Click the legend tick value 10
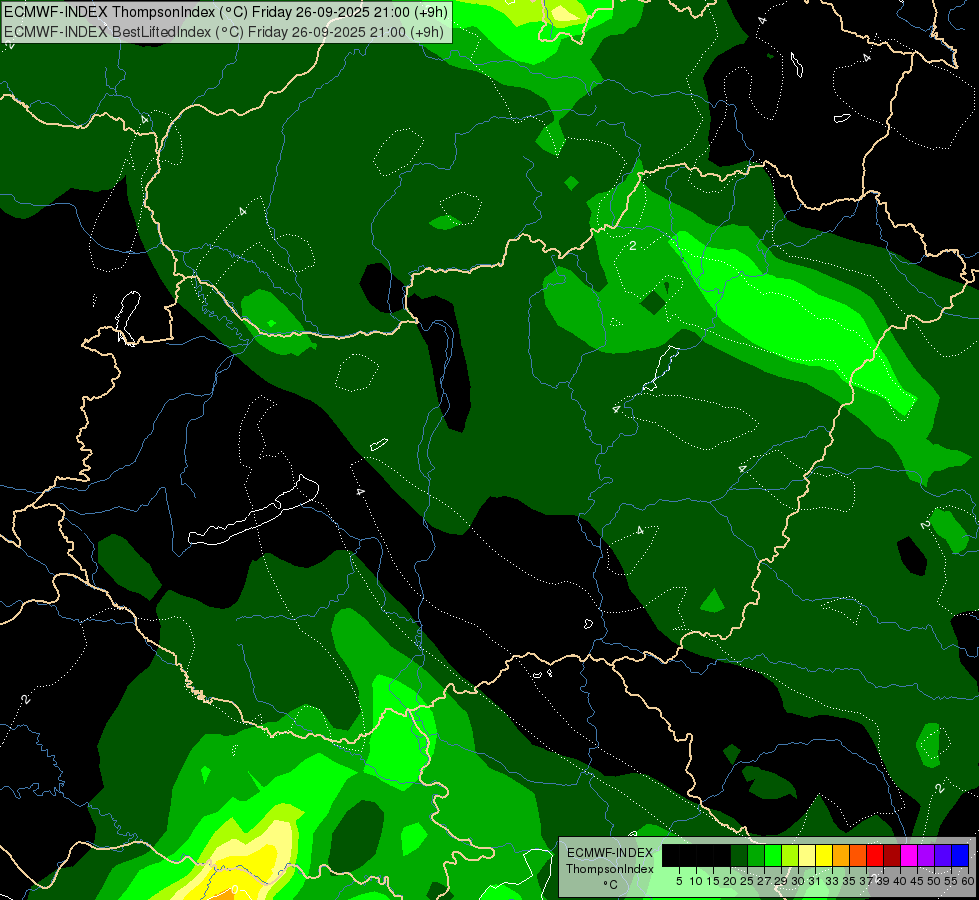The image size is (979, 900). [696, 881]
